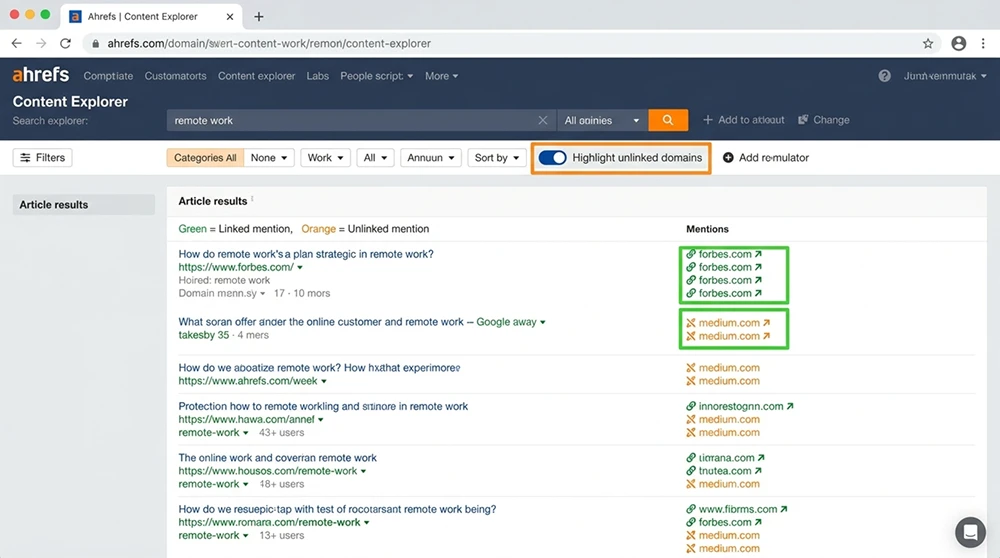Open the browser three-dot menu
1000x558 pixels.
pos(983,43)
